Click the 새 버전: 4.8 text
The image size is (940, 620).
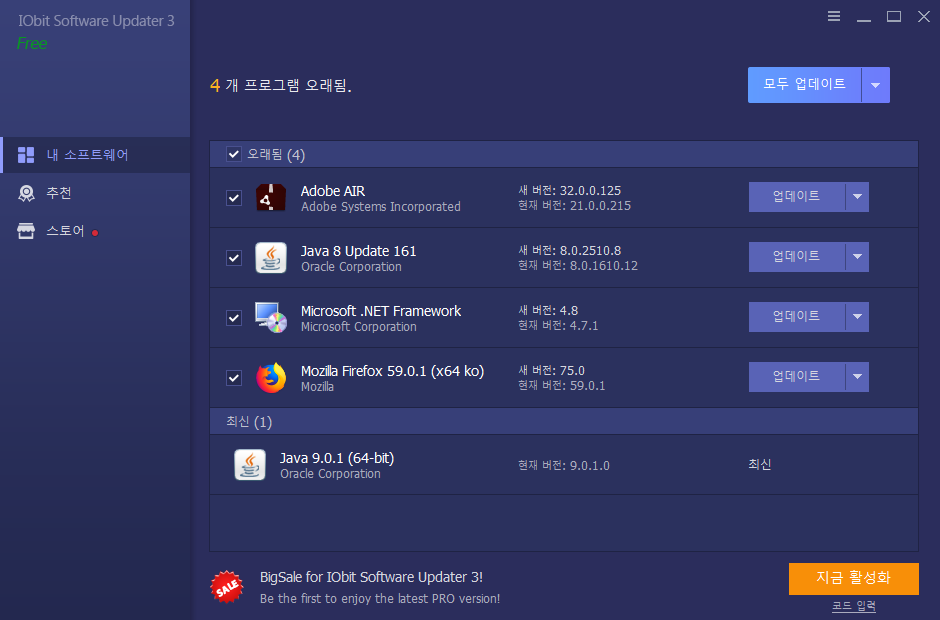click(548, 311)
